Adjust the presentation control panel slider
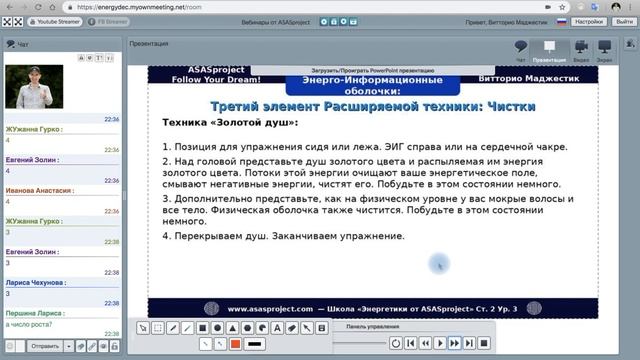Image resolution: width=640 pixels, height=360 pixels. [359, 343]
